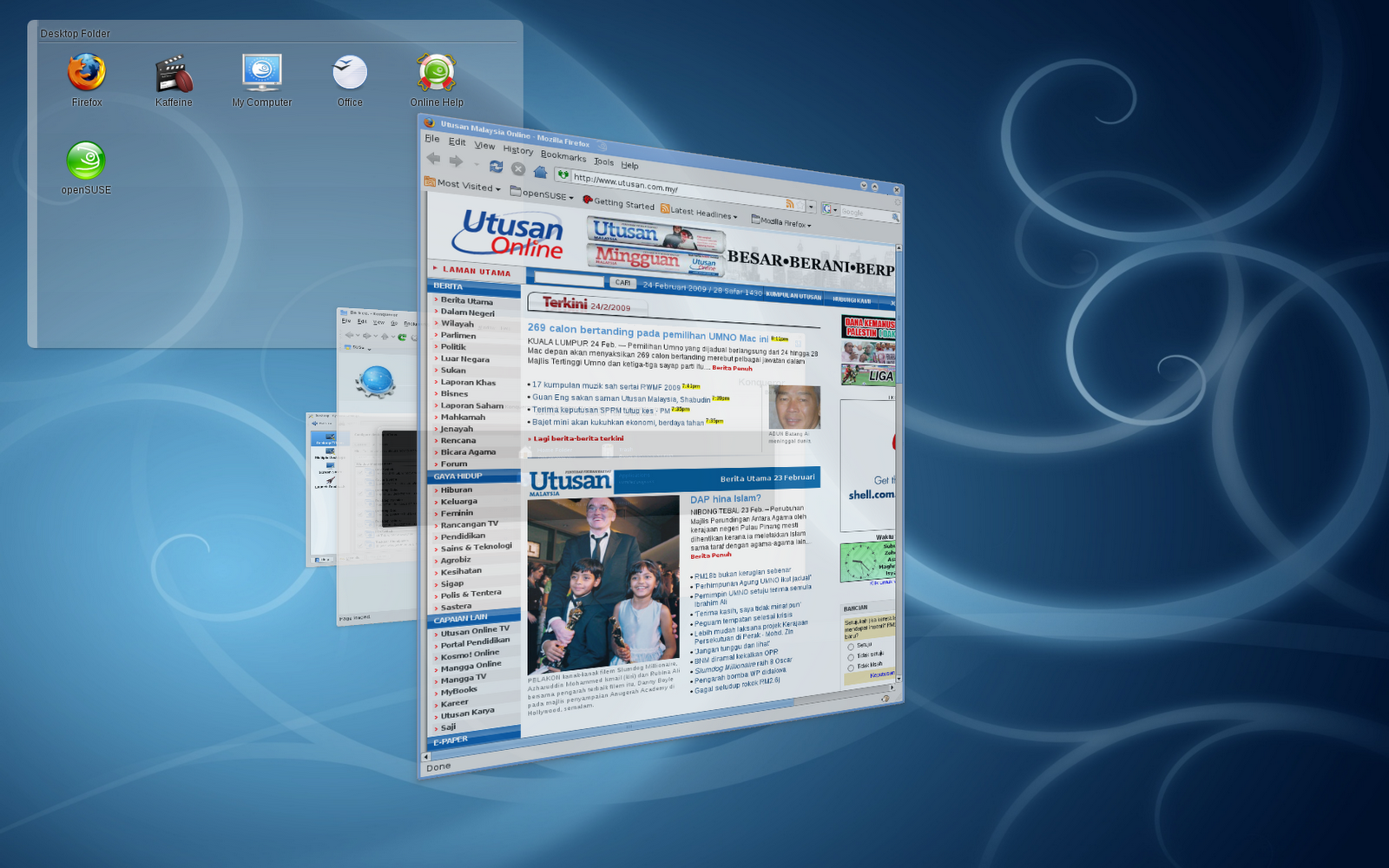Open the openSUSE green gecko icon

coord(86,168)
